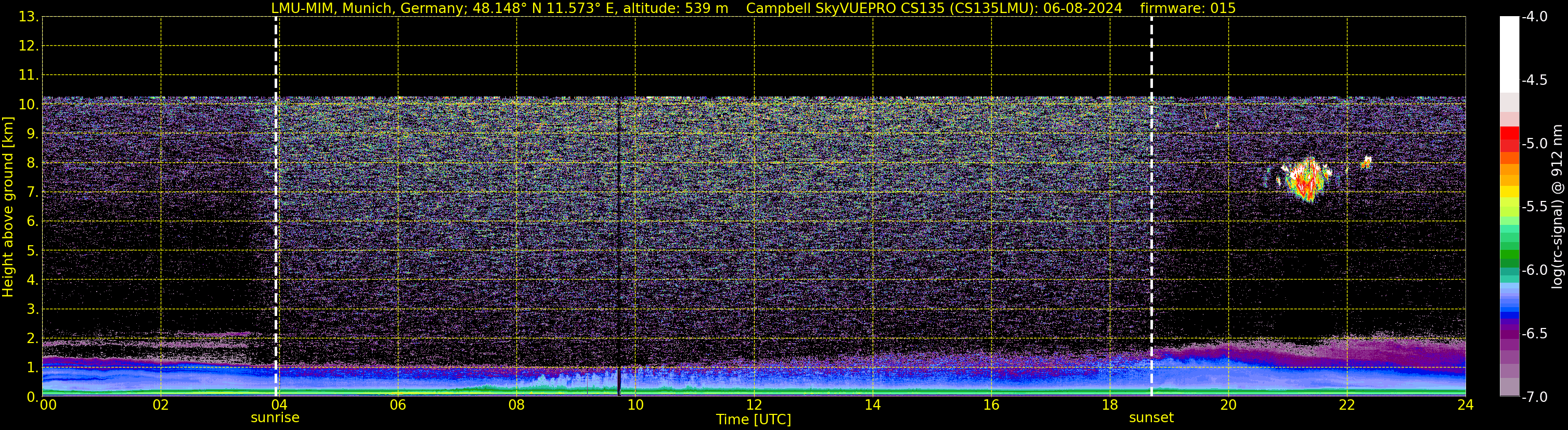Viewport: 1568px width, 430px height.
Task: Click the dark vertical data gap before 10 UTC
Action: (x=619, y=247)
